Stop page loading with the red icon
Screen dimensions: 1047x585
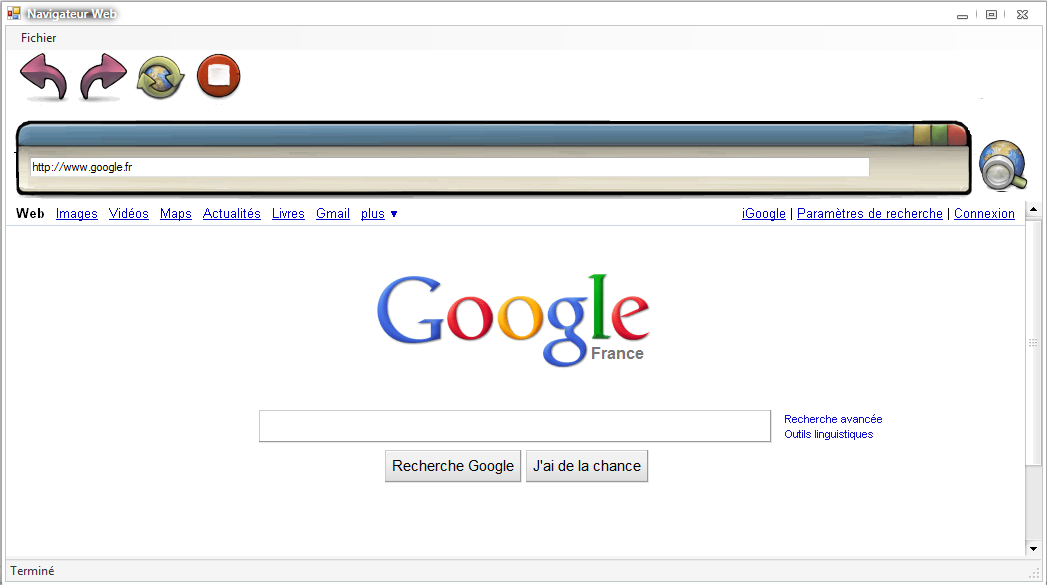click(218, 76)
